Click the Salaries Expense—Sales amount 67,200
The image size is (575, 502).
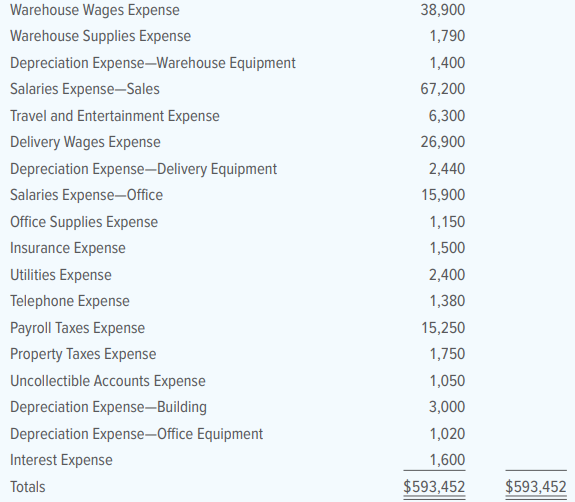tap(443, 89)
